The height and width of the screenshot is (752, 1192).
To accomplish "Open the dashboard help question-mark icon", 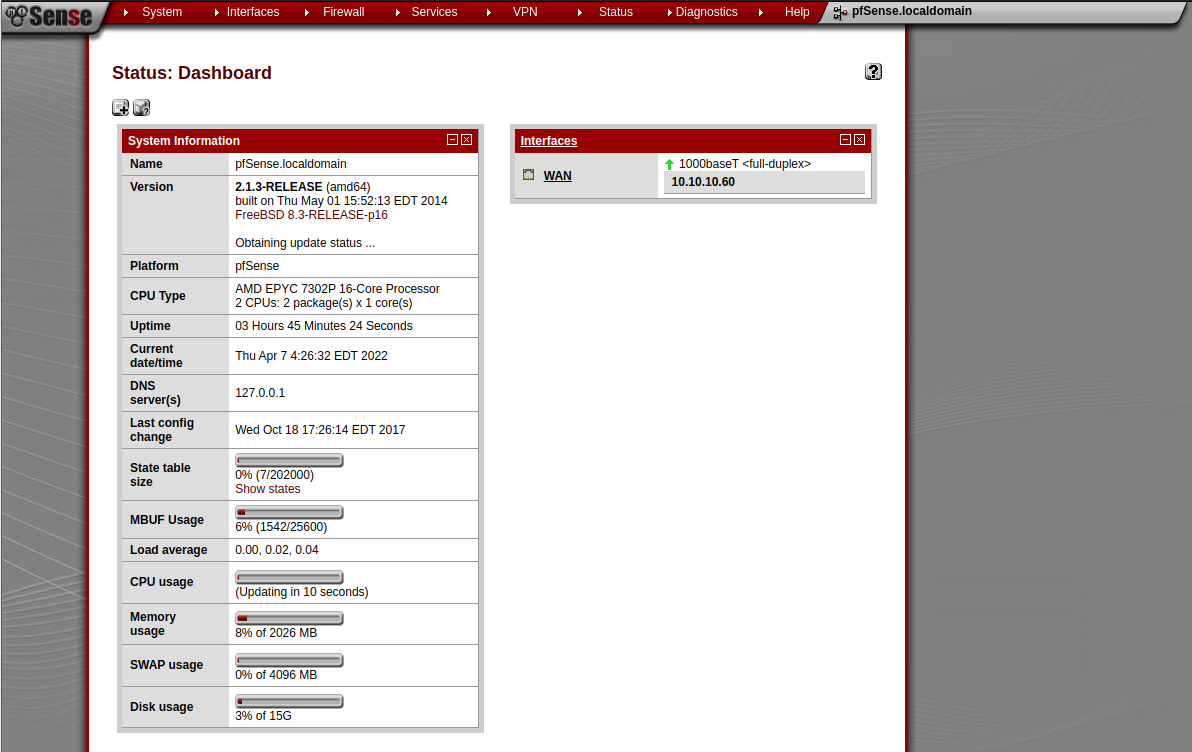I will pyautogui.click(x=873, y=71).
